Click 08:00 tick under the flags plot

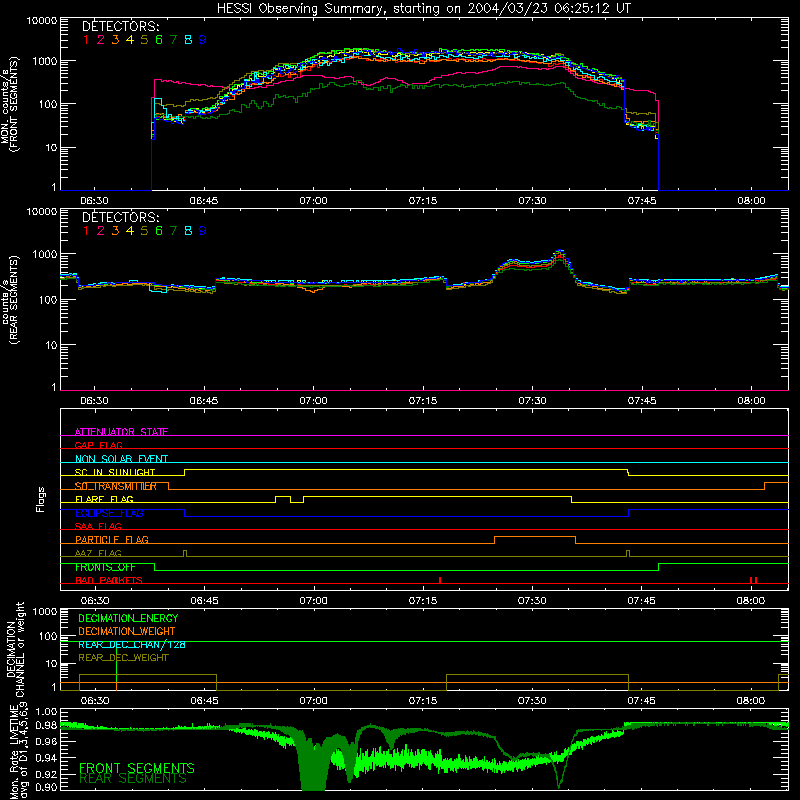click(751, 601)
